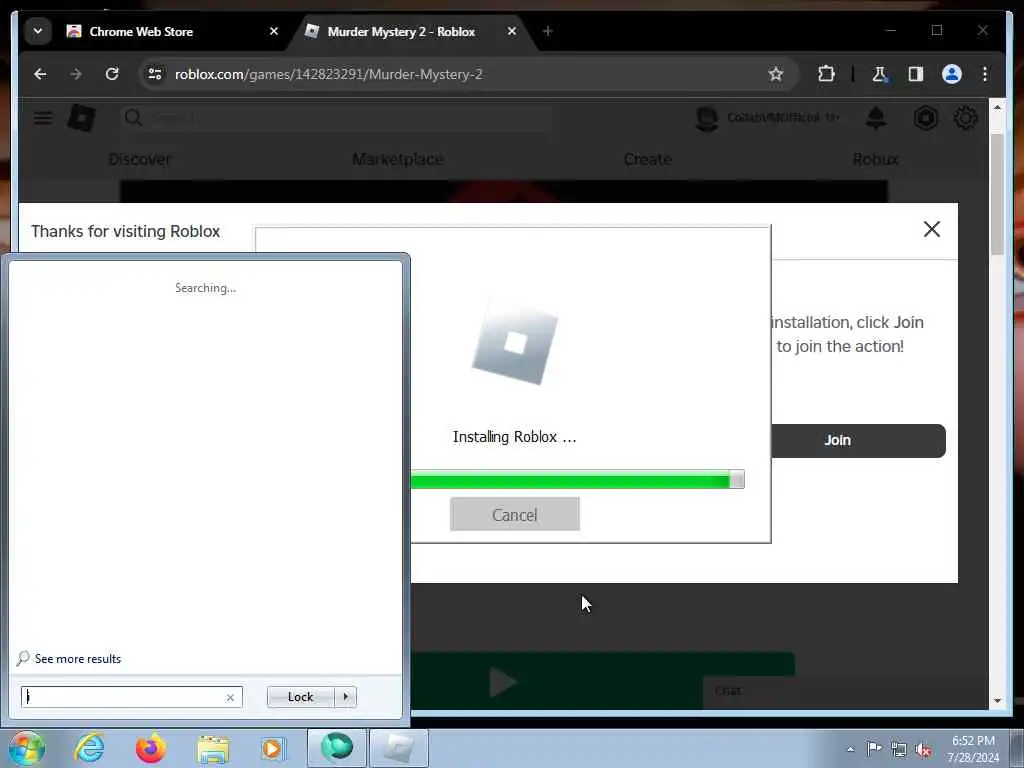Screen dimensions: 1024x768
Task: Open the Chrome profile avatar
Action: coord(952,74)
